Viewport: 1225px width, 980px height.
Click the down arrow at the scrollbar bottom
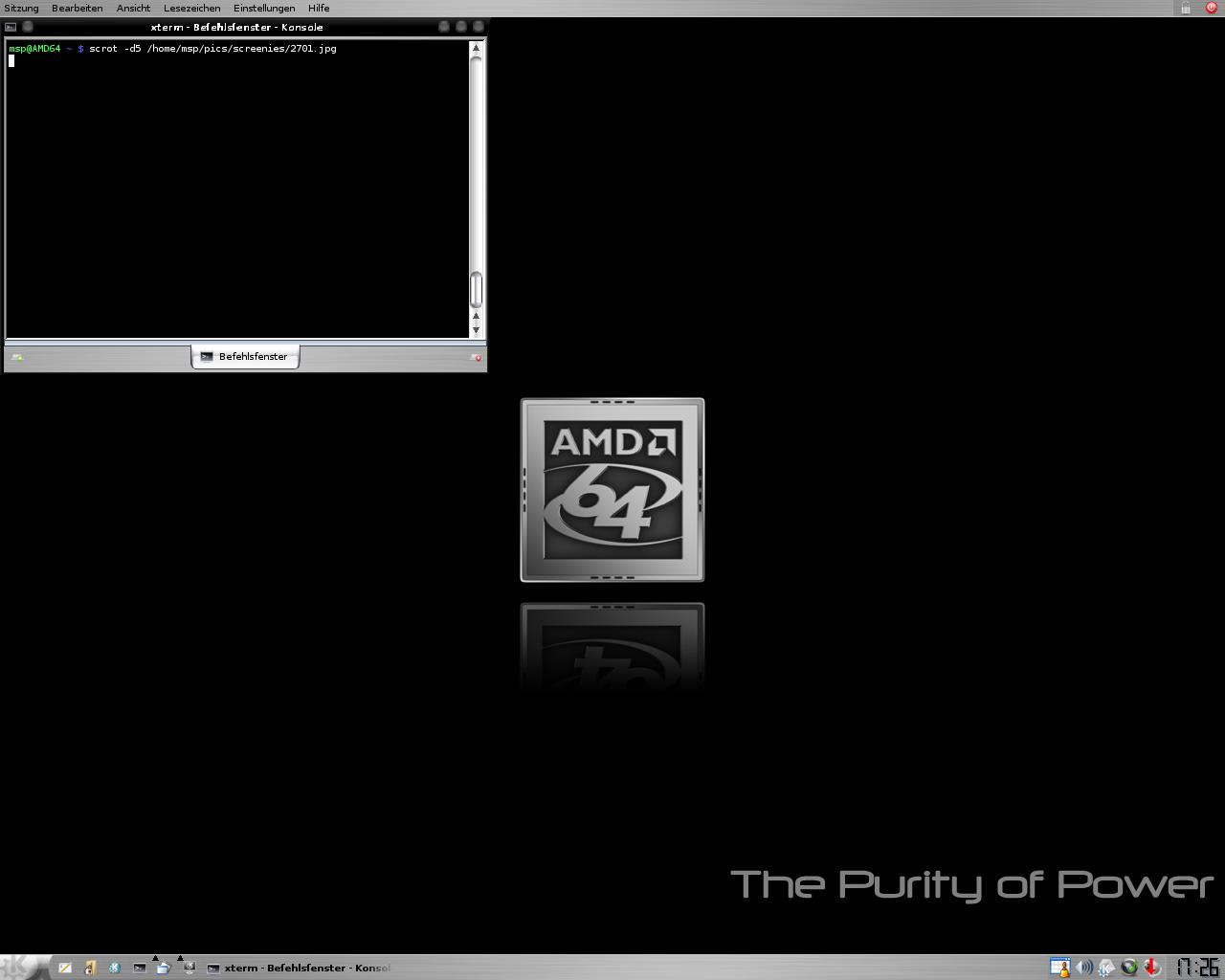476,329
